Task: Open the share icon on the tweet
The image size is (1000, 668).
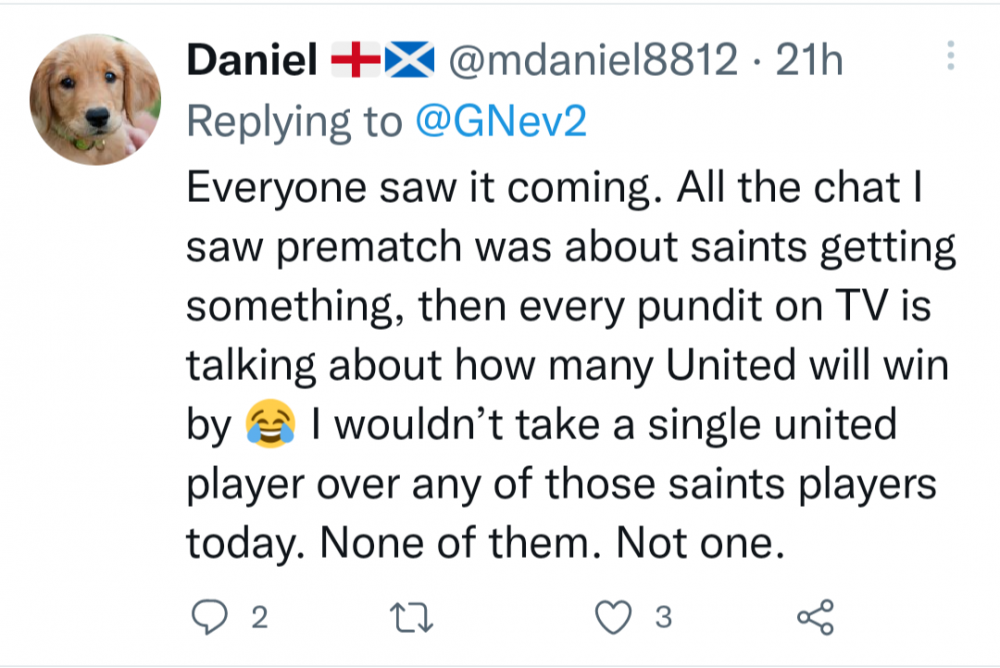Action: (814, 618)
